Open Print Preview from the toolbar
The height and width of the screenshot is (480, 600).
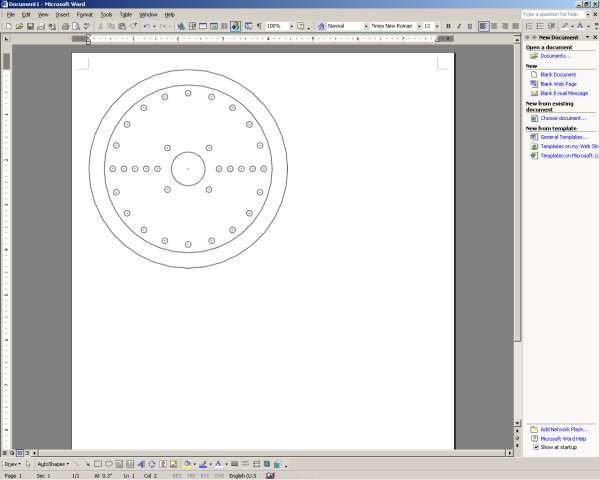pos(76,26)
